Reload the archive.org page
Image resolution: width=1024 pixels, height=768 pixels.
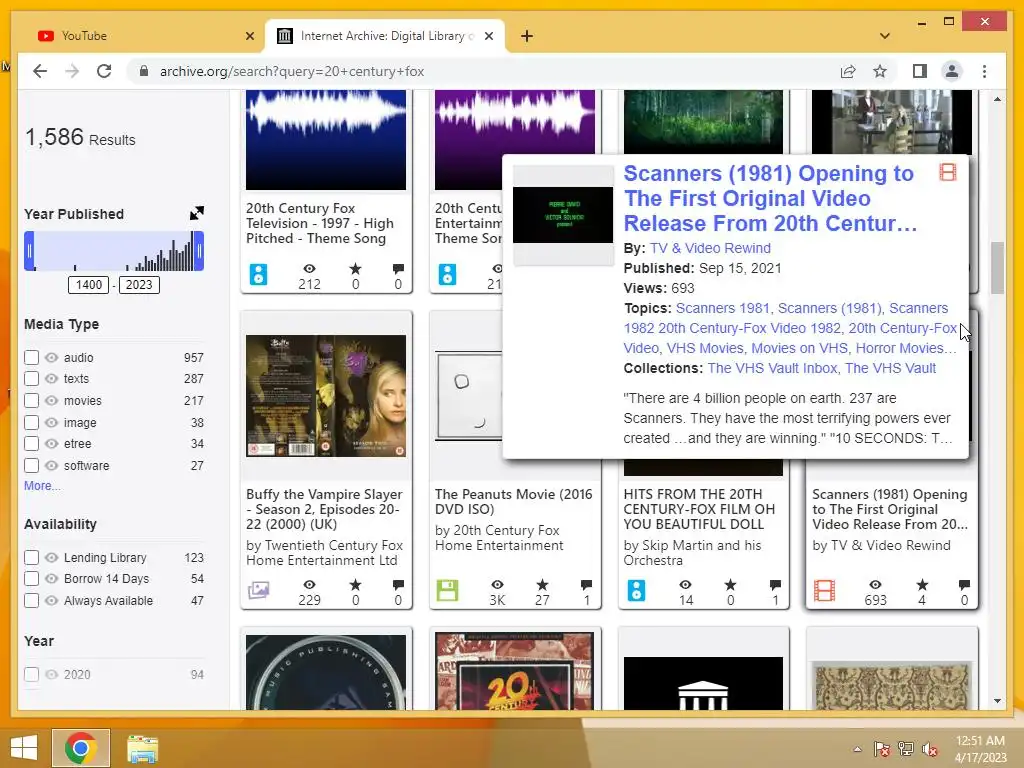coord(104,71)
